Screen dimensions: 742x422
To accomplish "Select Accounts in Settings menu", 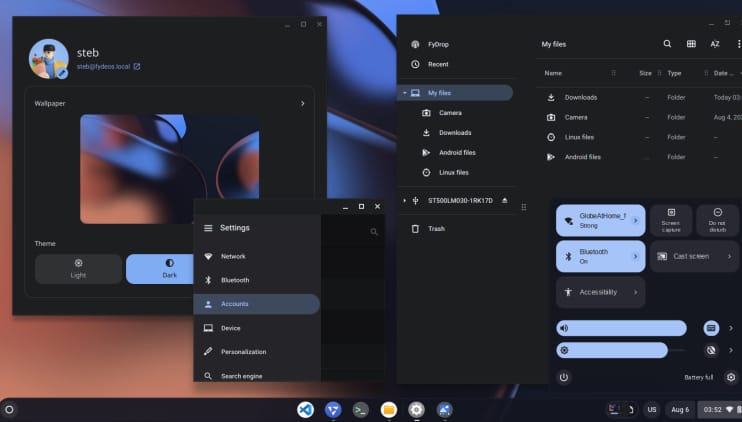I will coord(257,304).
